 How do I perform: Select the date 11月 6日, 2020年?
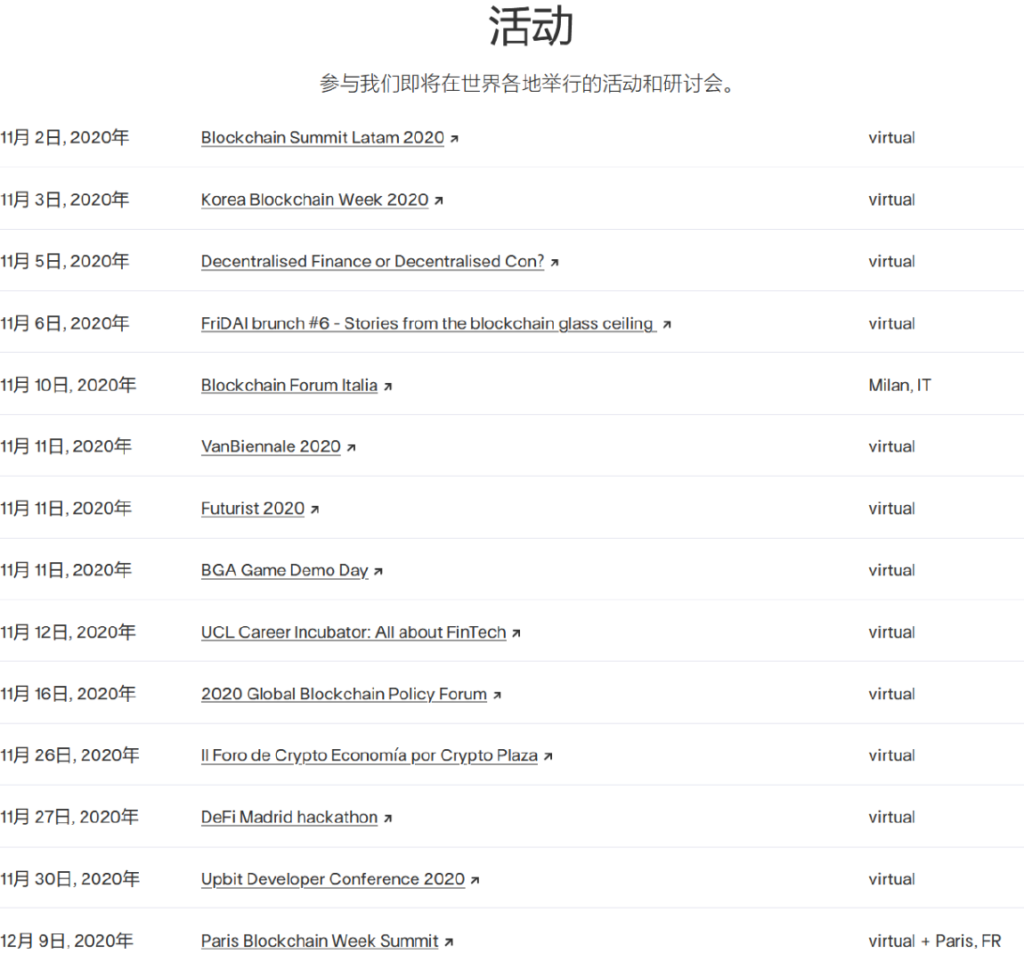point(65,323)
